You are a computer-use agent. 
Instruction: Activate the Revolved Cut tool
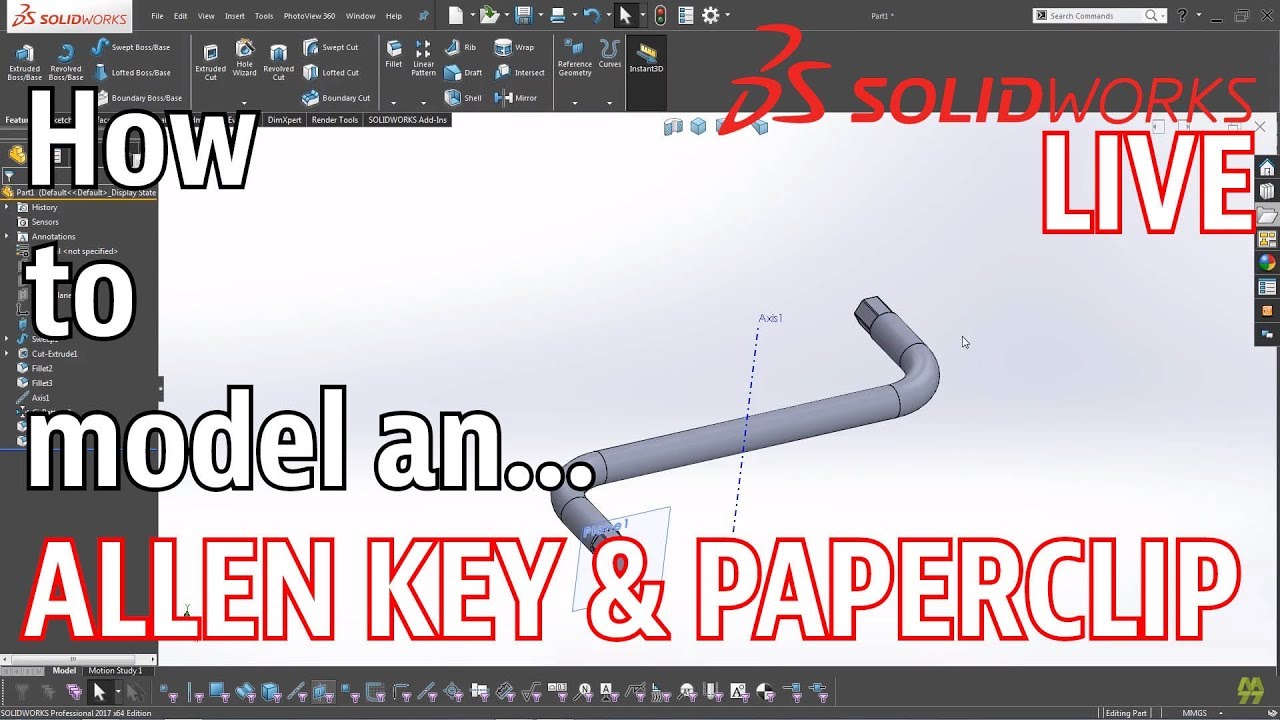click(279, 61)
